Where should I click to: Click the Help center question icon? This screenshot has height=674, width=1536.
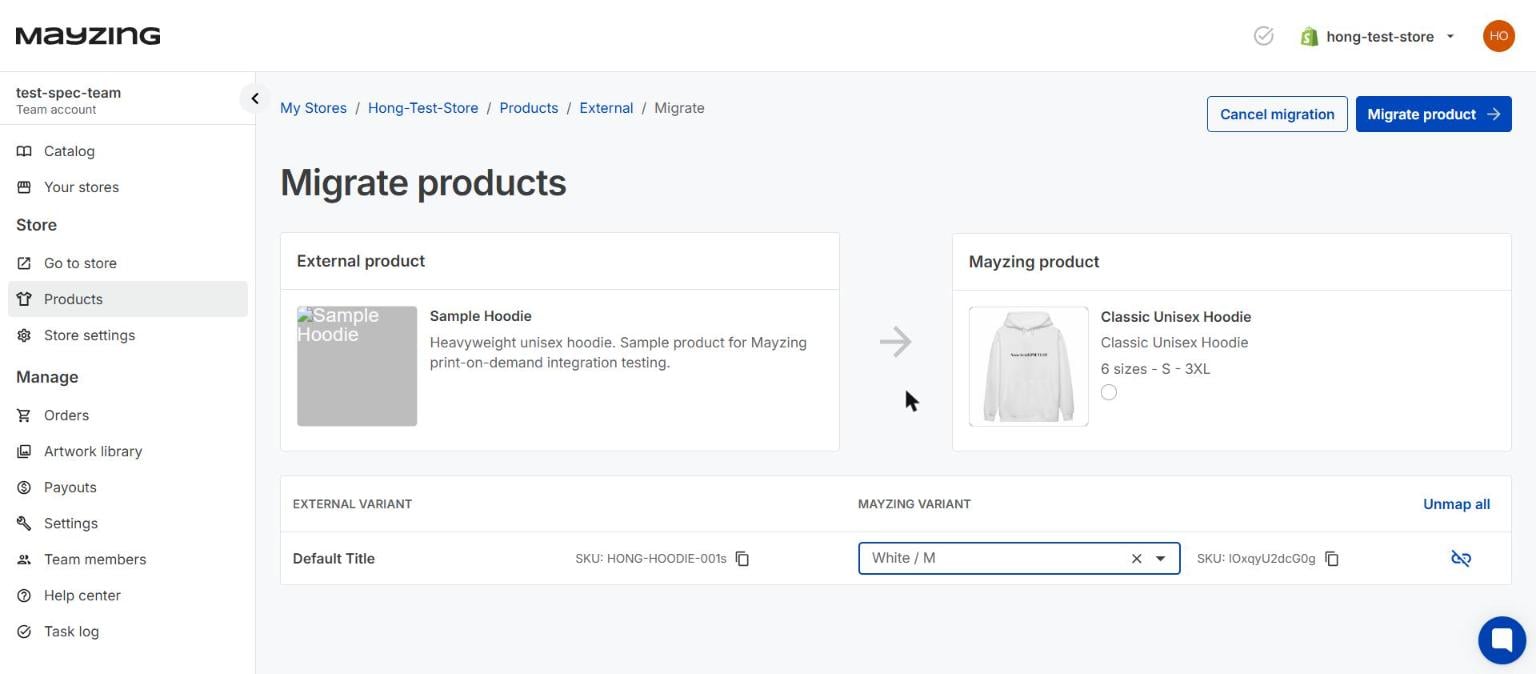click(24, 595)
